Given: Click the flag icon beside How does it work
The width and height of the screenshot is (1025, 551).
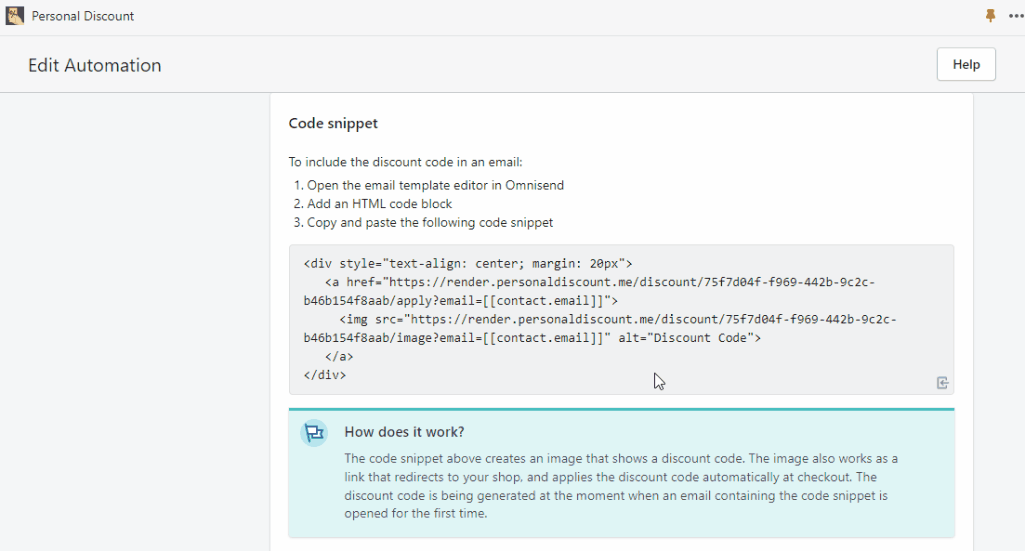Looking at the screenshot, I should tap(314, 433).
